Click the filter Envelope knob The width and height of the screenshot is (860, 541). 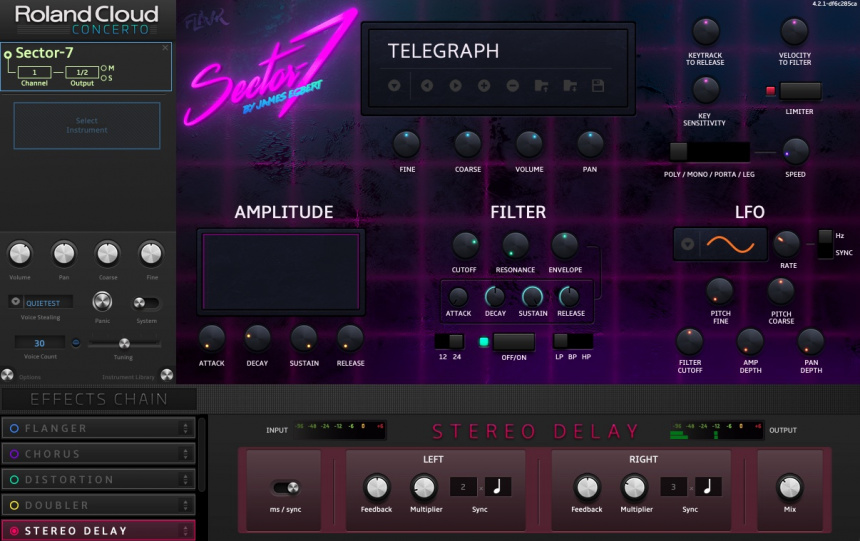click(x=564, y=245)
